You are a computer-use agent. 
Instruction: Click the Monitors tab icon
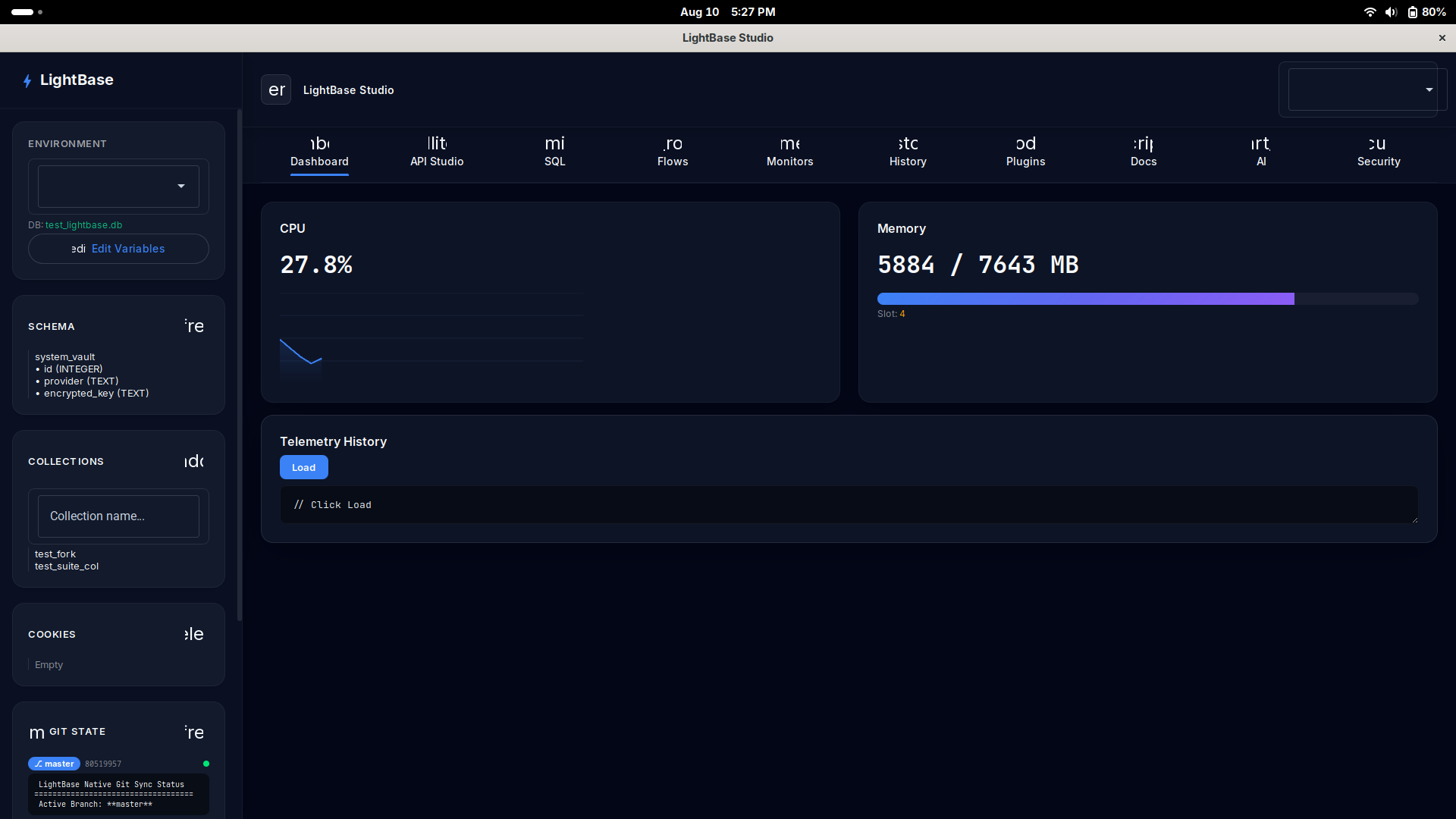(x=789, y=143)
